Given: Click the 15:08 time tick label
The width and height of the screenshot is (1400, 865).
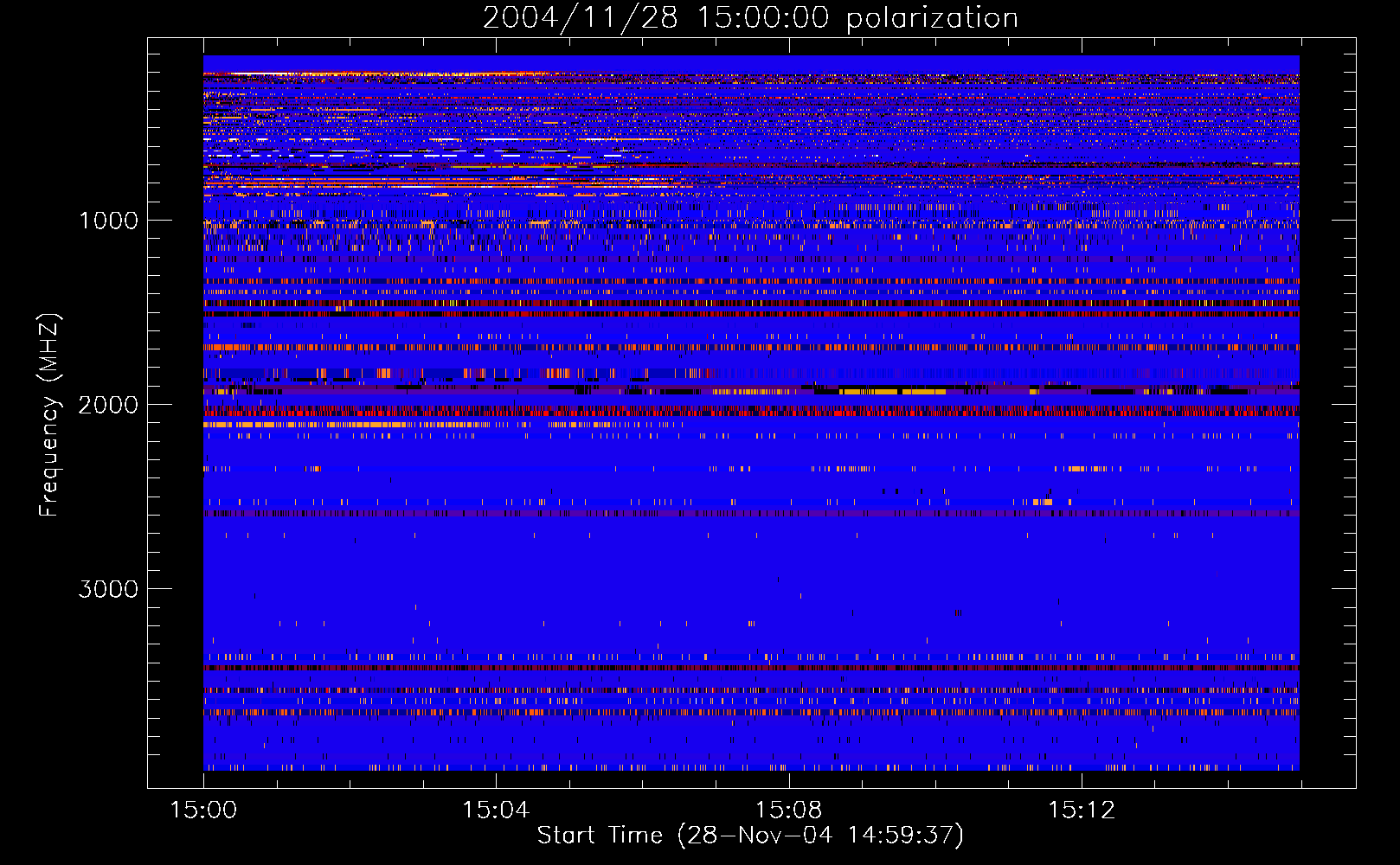Looking at the screenshot, I should (788, 810).
